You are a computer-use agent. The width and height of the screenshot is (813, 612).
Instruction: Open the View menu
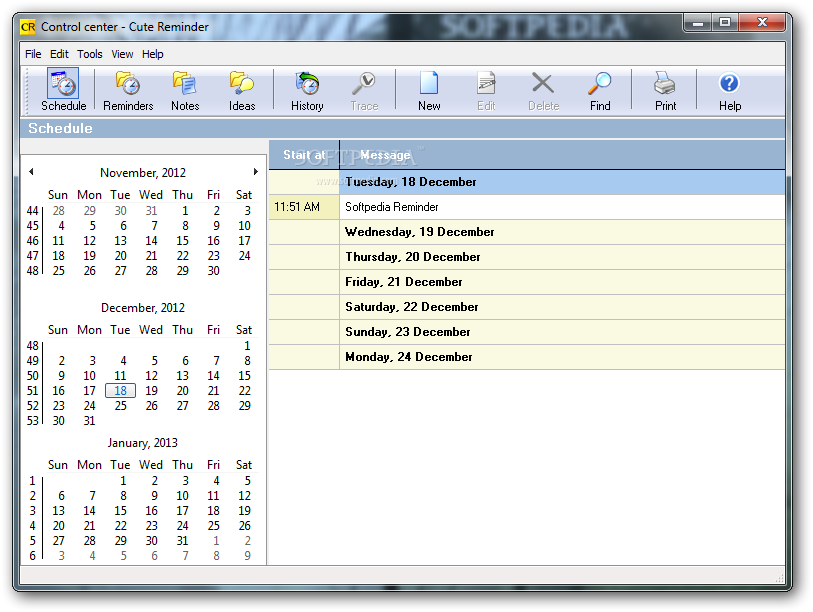tap(122, 54)
